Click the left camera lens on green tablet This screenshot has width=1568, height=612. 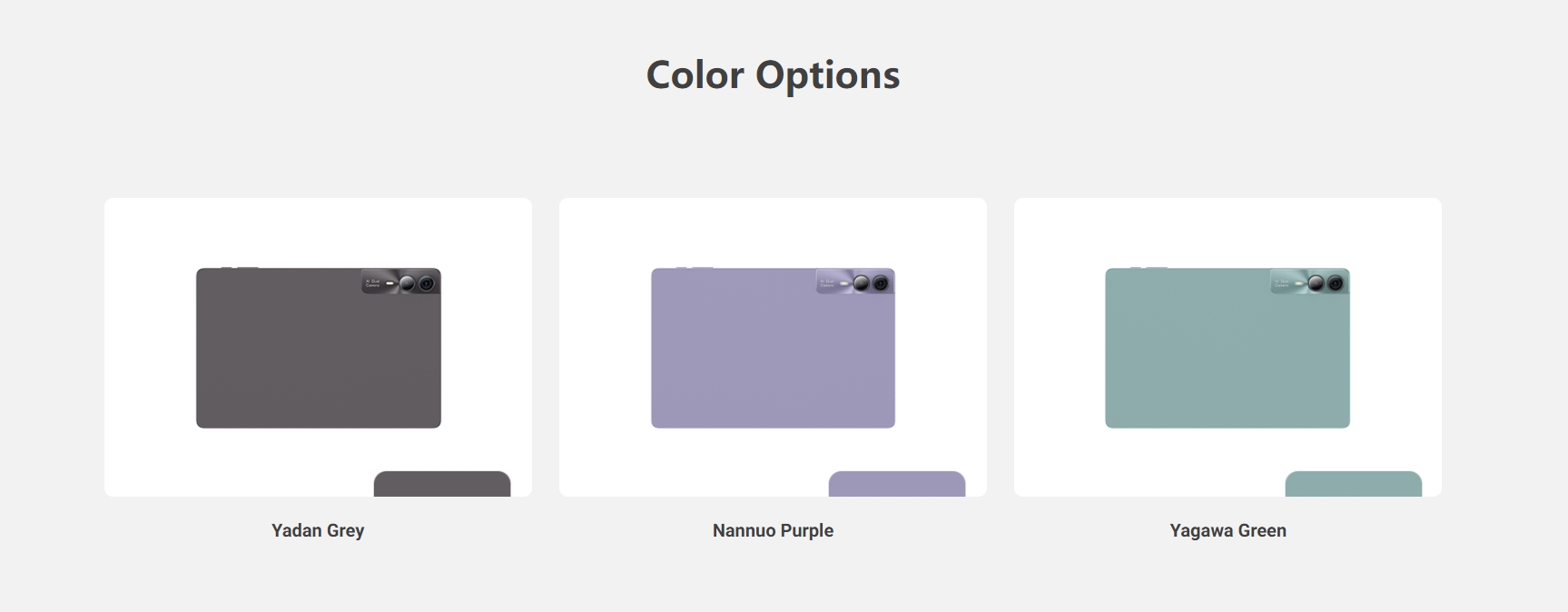click(x=1316, y=283)
